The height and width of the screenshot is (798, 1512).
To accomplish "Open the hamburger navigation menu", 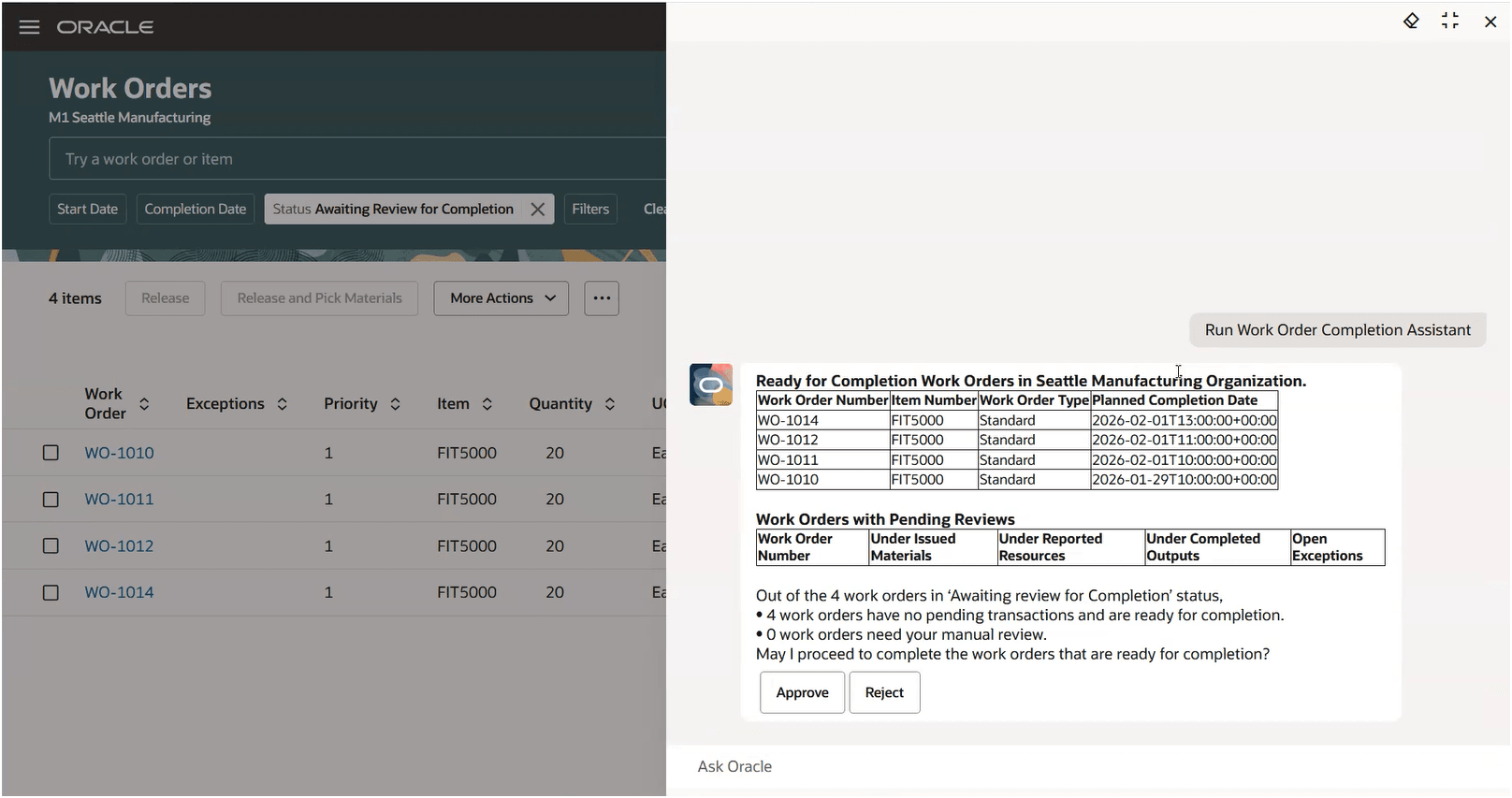I will 29,27.
